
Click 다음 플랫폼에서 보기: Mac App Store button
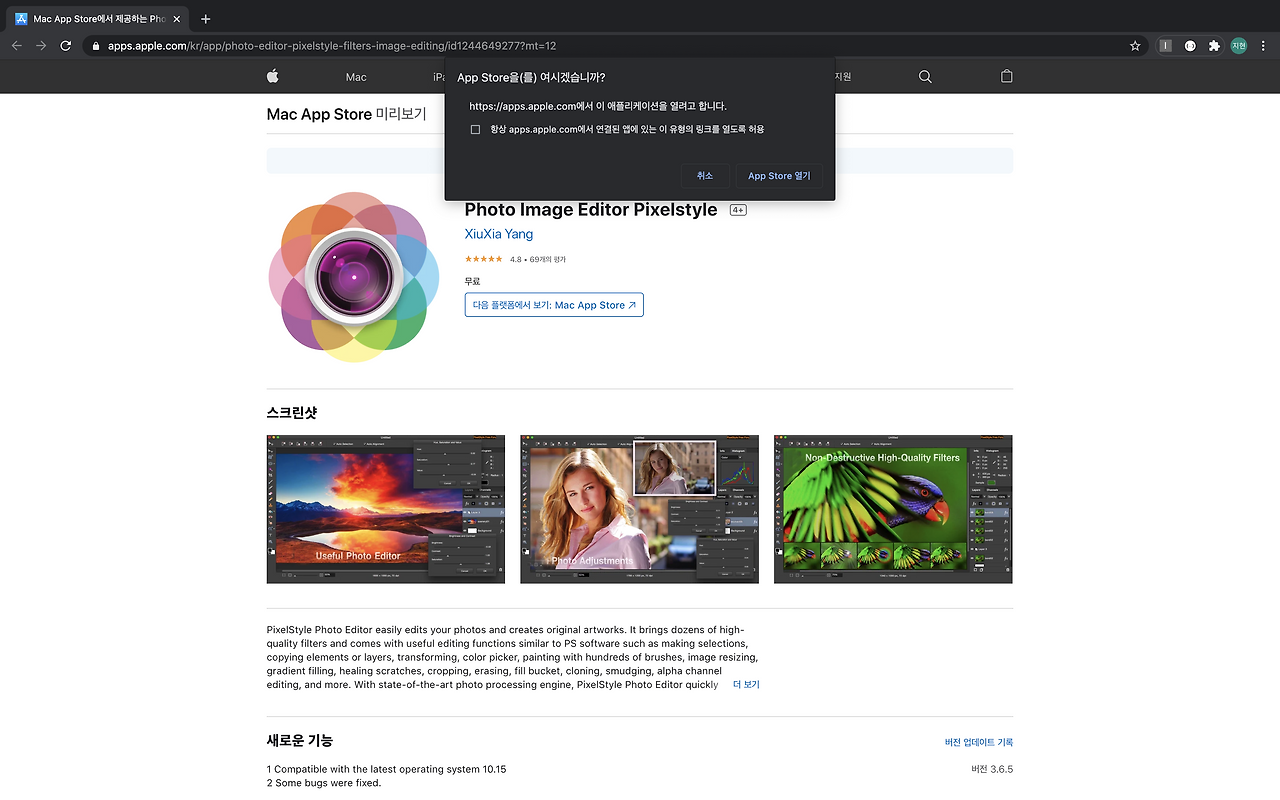coord(554,305)
